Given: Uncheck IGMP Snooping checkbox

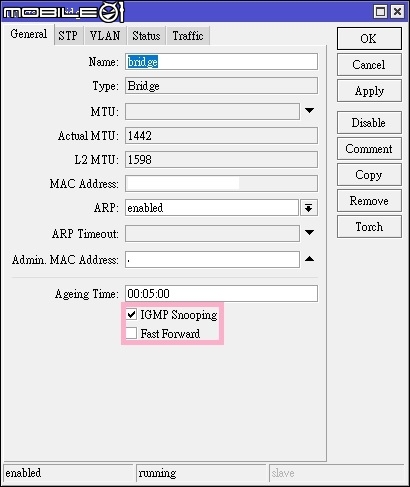Looking at the screenshot, I should [131, 314].
